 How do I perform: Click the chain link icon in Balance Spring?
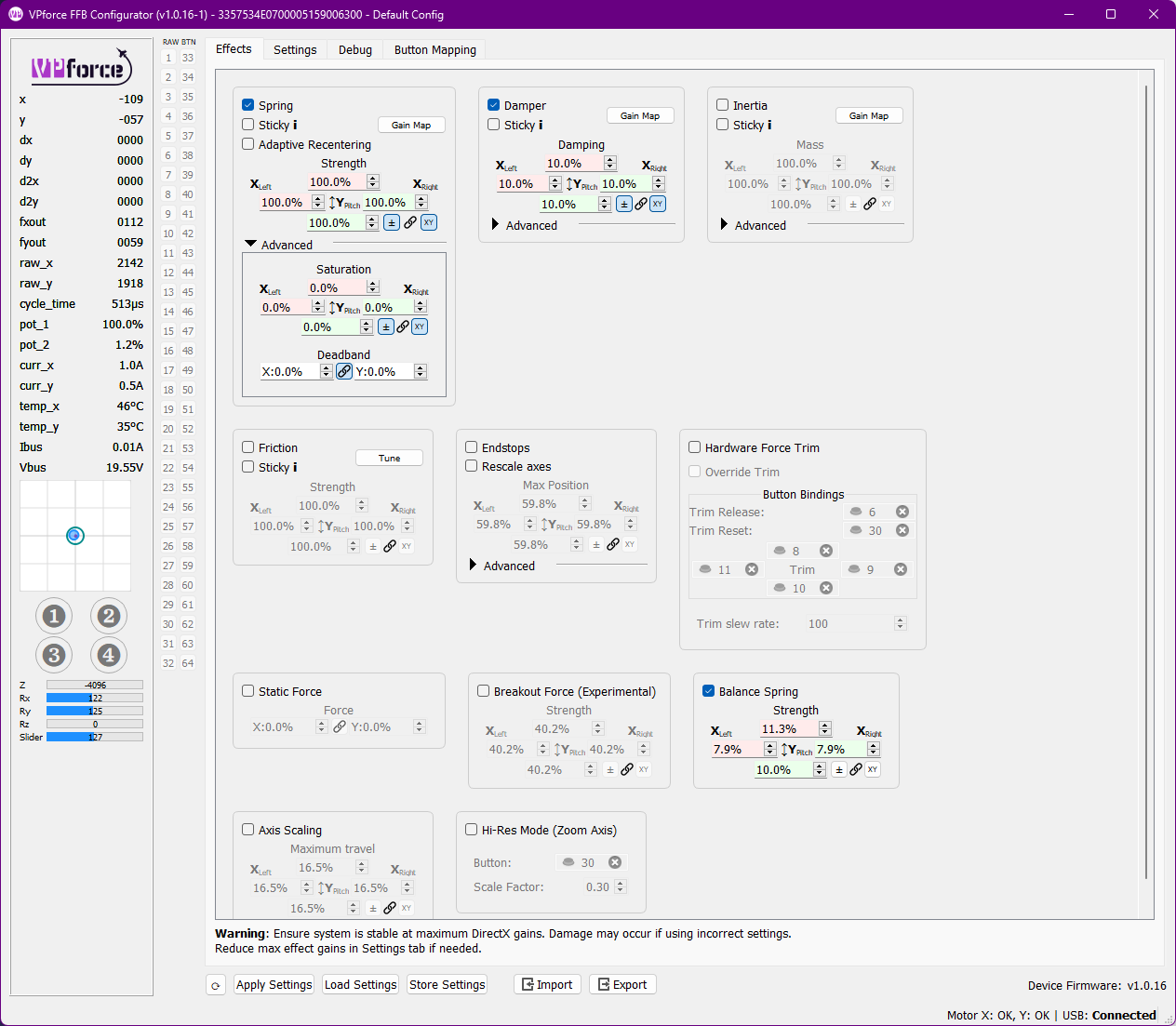(x=856, y=769)
